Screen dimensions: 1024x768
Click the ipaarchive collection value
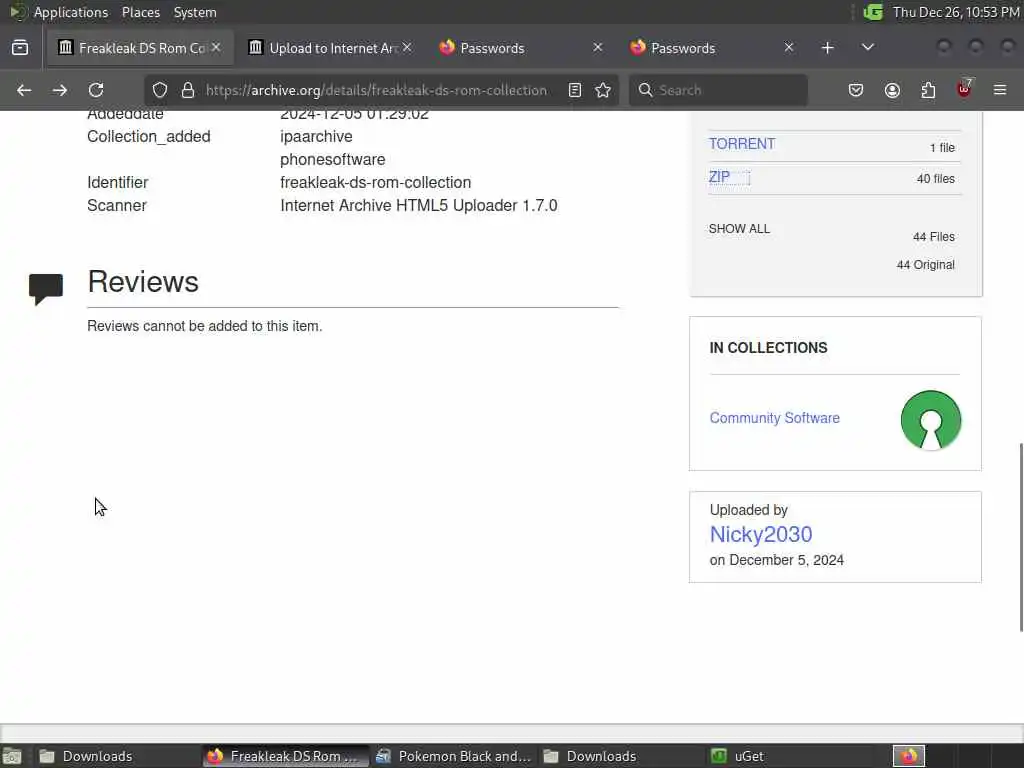click(x=316, y=136)
